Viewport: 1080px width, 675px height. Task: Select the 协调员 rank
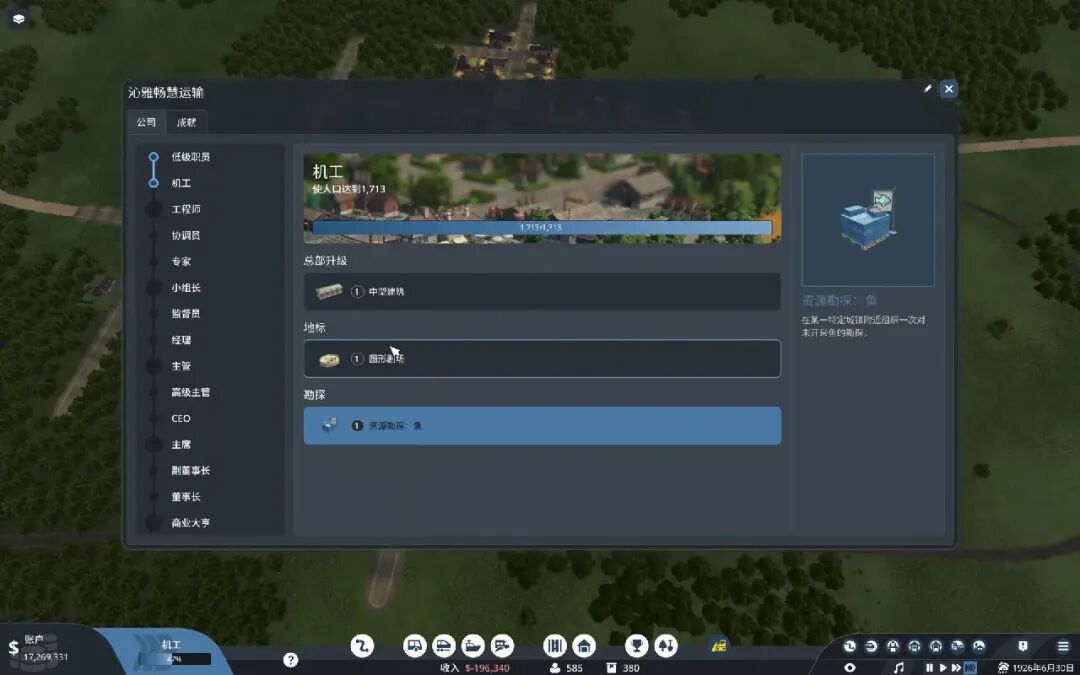[186, 235]
